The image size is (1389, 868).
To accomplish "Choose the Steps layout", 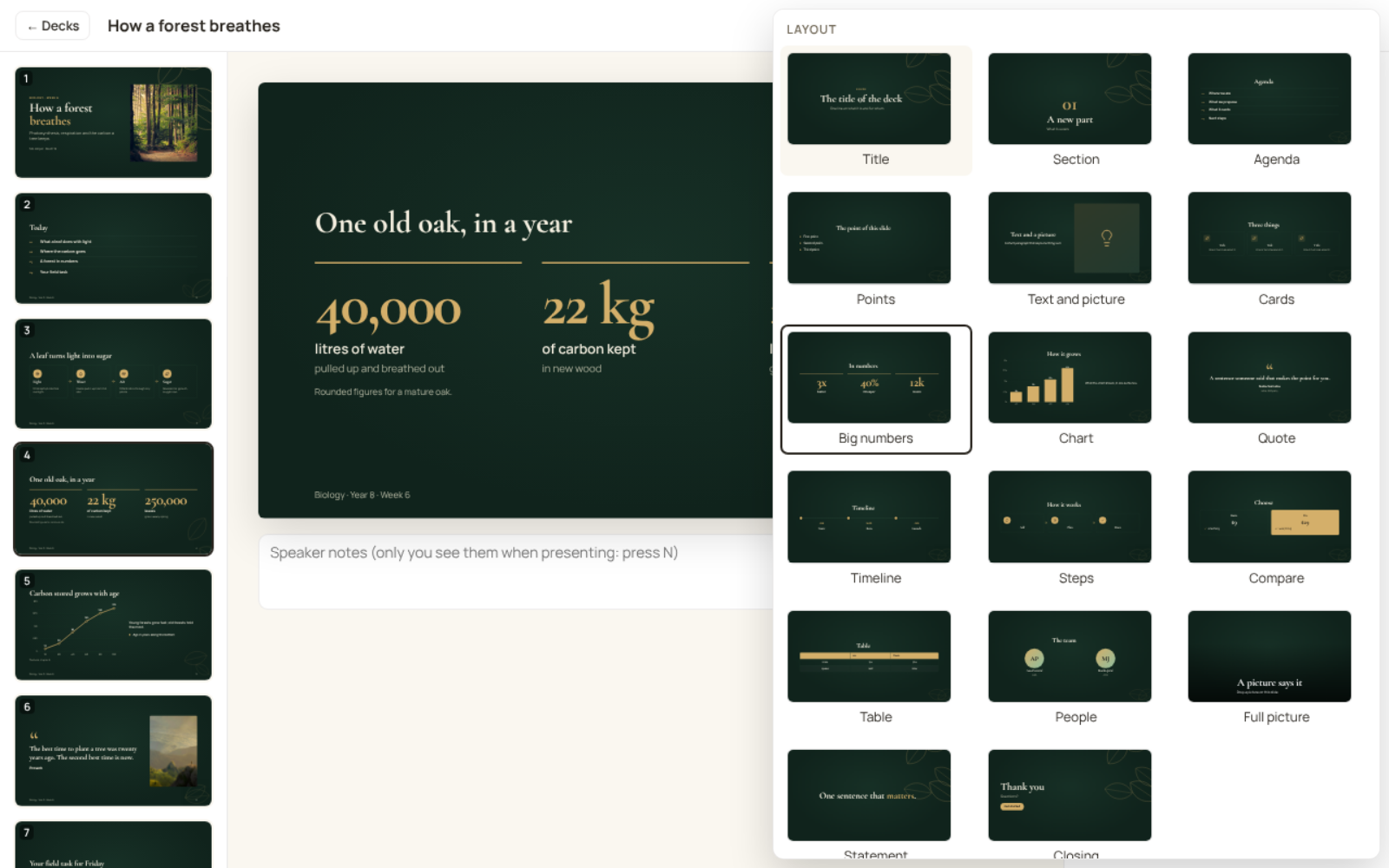I will [1076, 529].
